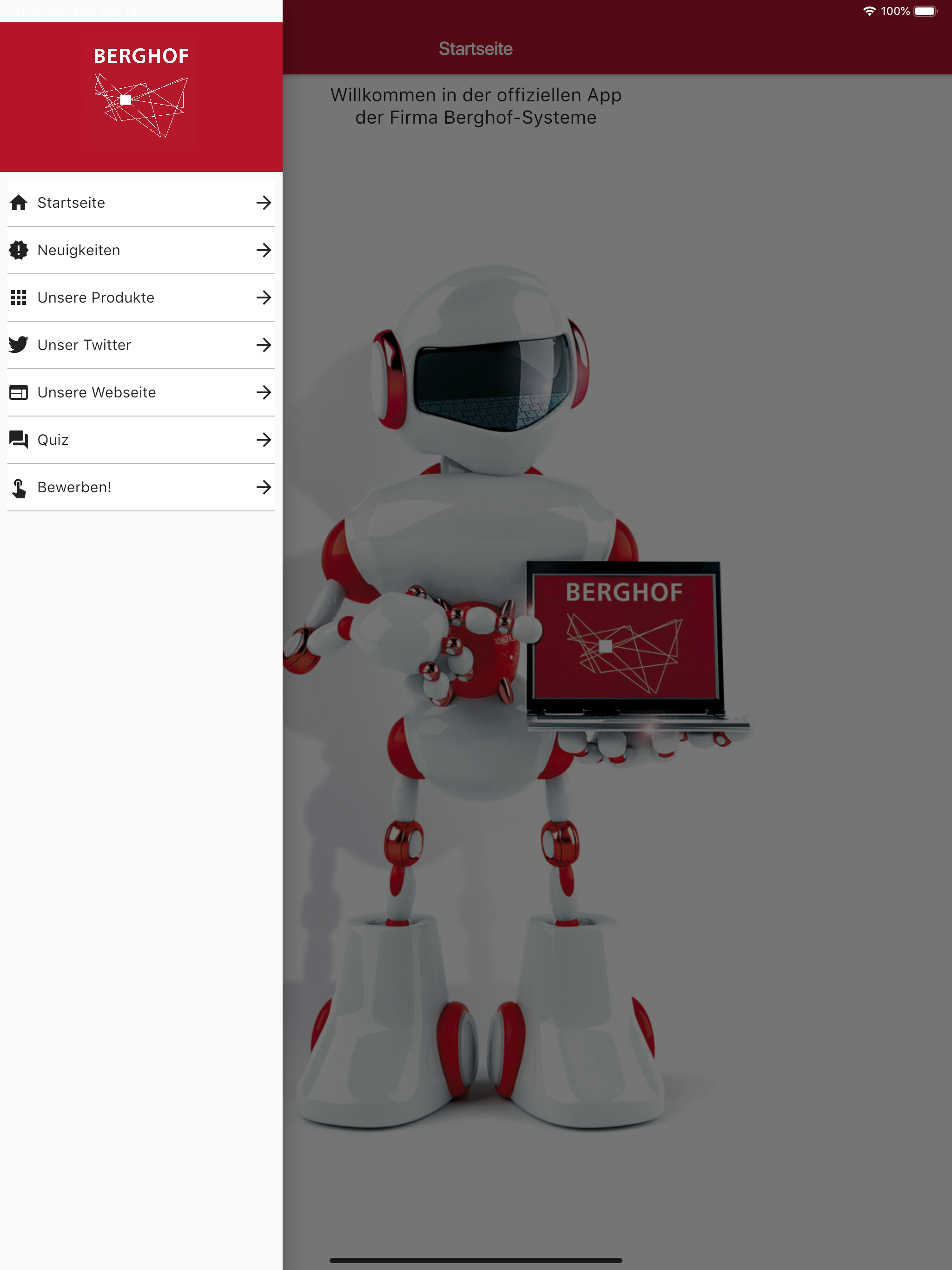Screen dimensions: 952x1270
Task: Tap the arrow on the Quiz row
Action: click(264, 440)
